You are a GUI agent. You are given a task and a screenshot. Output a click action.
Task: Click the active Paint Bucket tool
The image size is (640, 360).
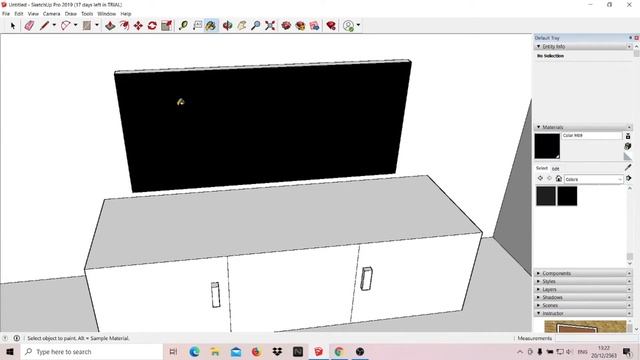(211, 26)
